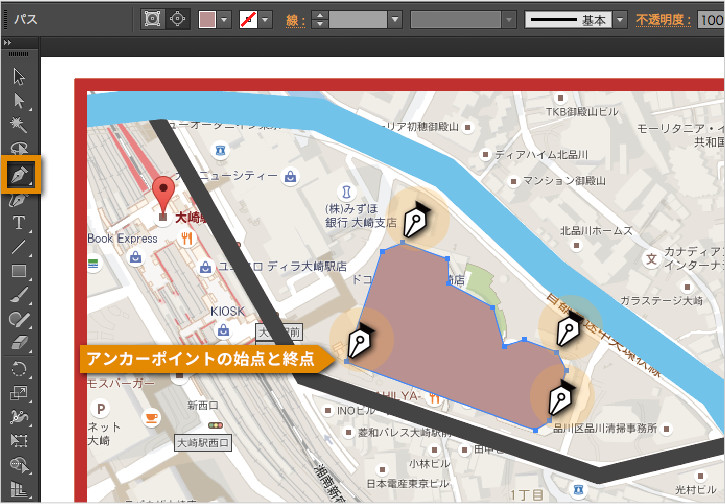The width and height of the screenshot is (725, 504).
Task: Click the 基本 brush definition preview
Action: [x=568, y=20]
